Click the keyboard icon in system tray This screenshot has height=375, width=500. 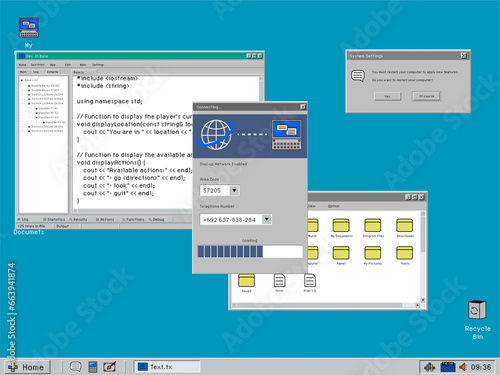click(448, 367)
